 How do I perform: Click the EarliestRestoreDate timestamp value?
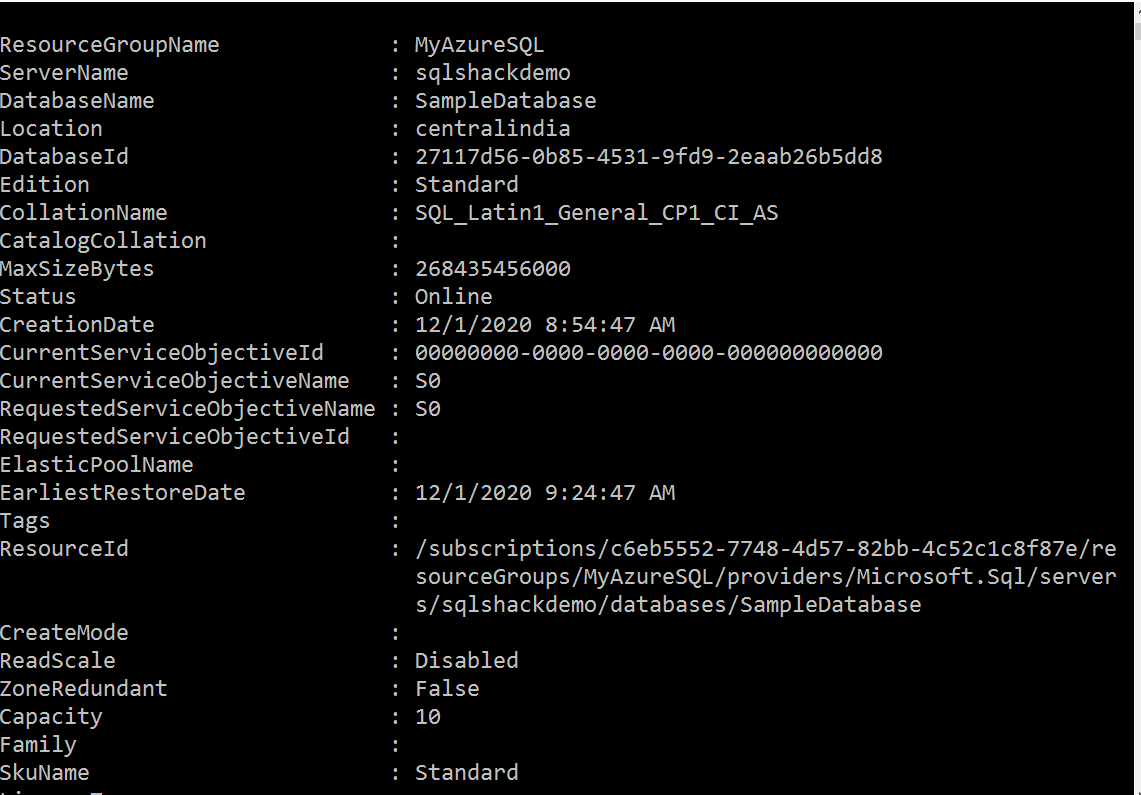pos(545,493)
